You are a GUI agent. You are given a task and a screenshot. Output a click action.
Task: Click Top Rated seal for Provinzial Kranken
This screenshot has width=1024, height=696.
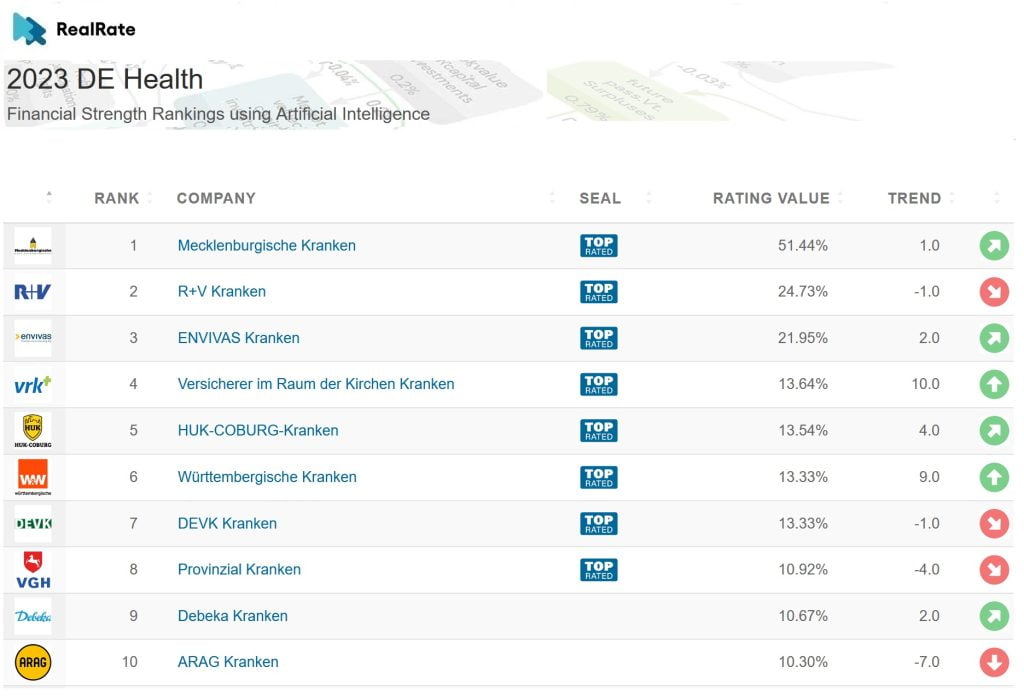point(598,569)
